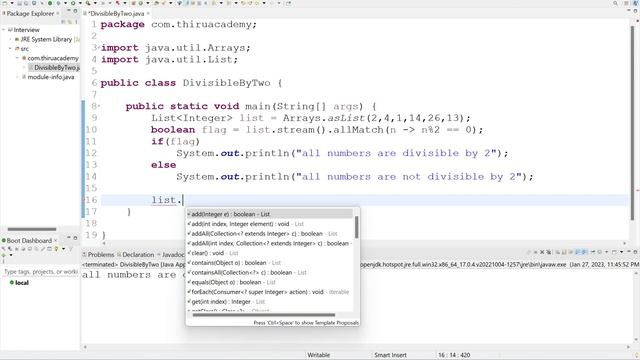Choose the forEach(Consumer) proposal

(269, 292)
